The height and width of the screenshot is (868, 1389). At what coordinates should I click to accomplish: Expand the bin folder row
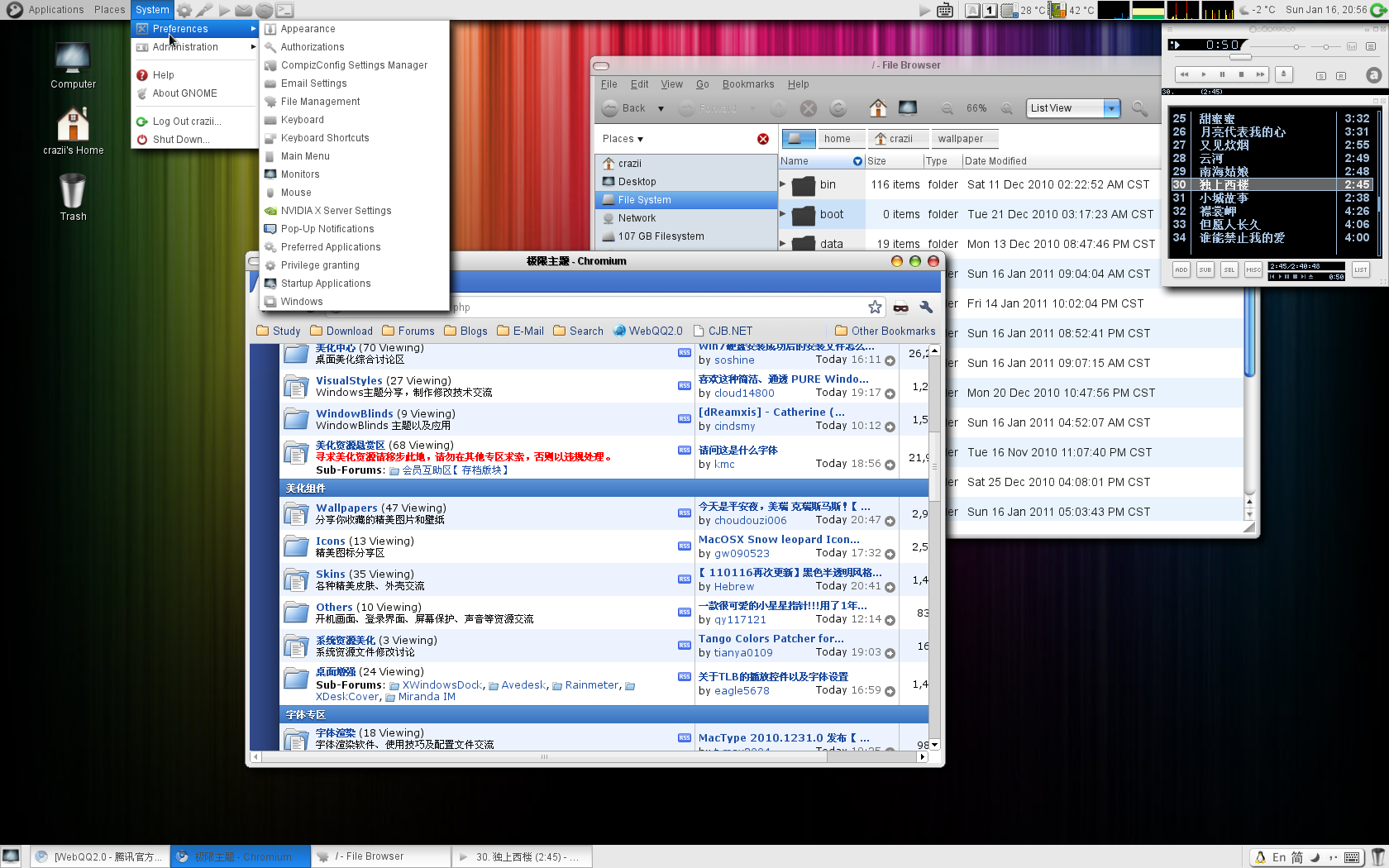pyautogui.click(x=783, y=184)
